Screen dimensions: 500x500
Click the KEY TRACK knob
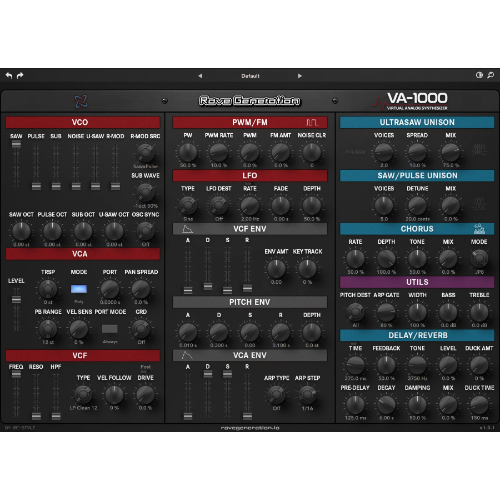click(307, 269)
